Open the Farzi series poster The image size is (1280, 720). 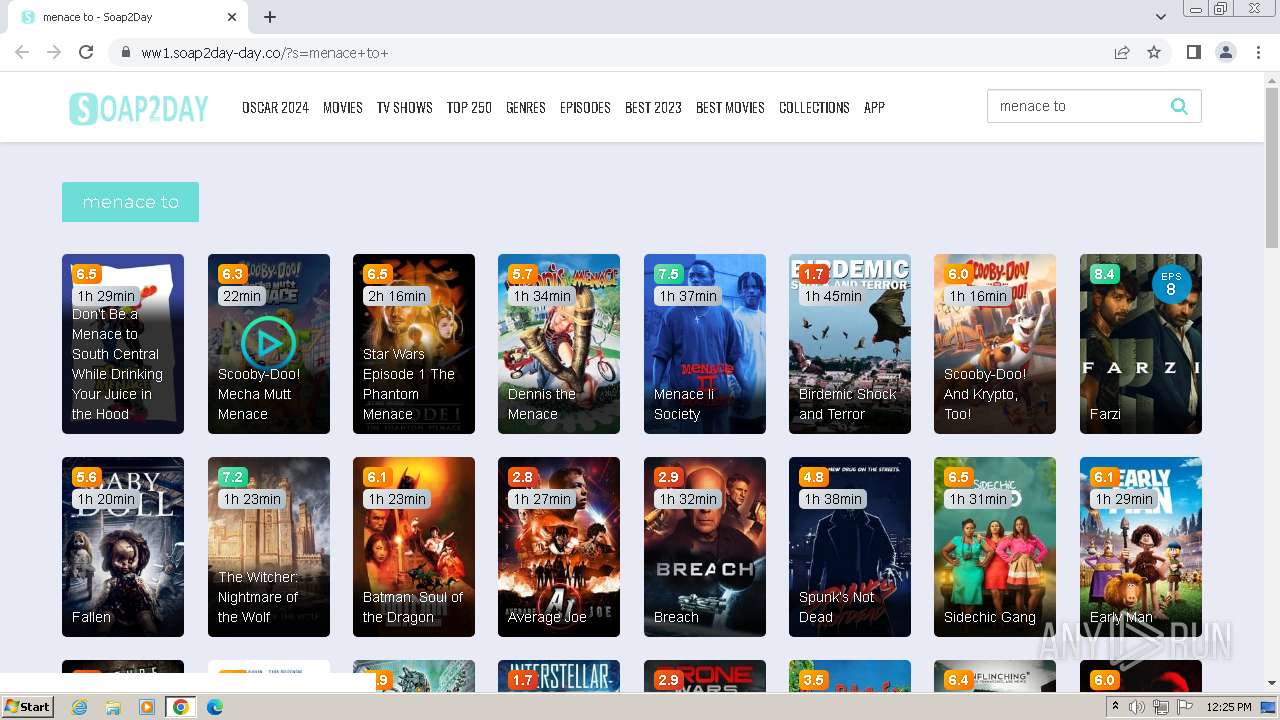[x=1141, y=343]
